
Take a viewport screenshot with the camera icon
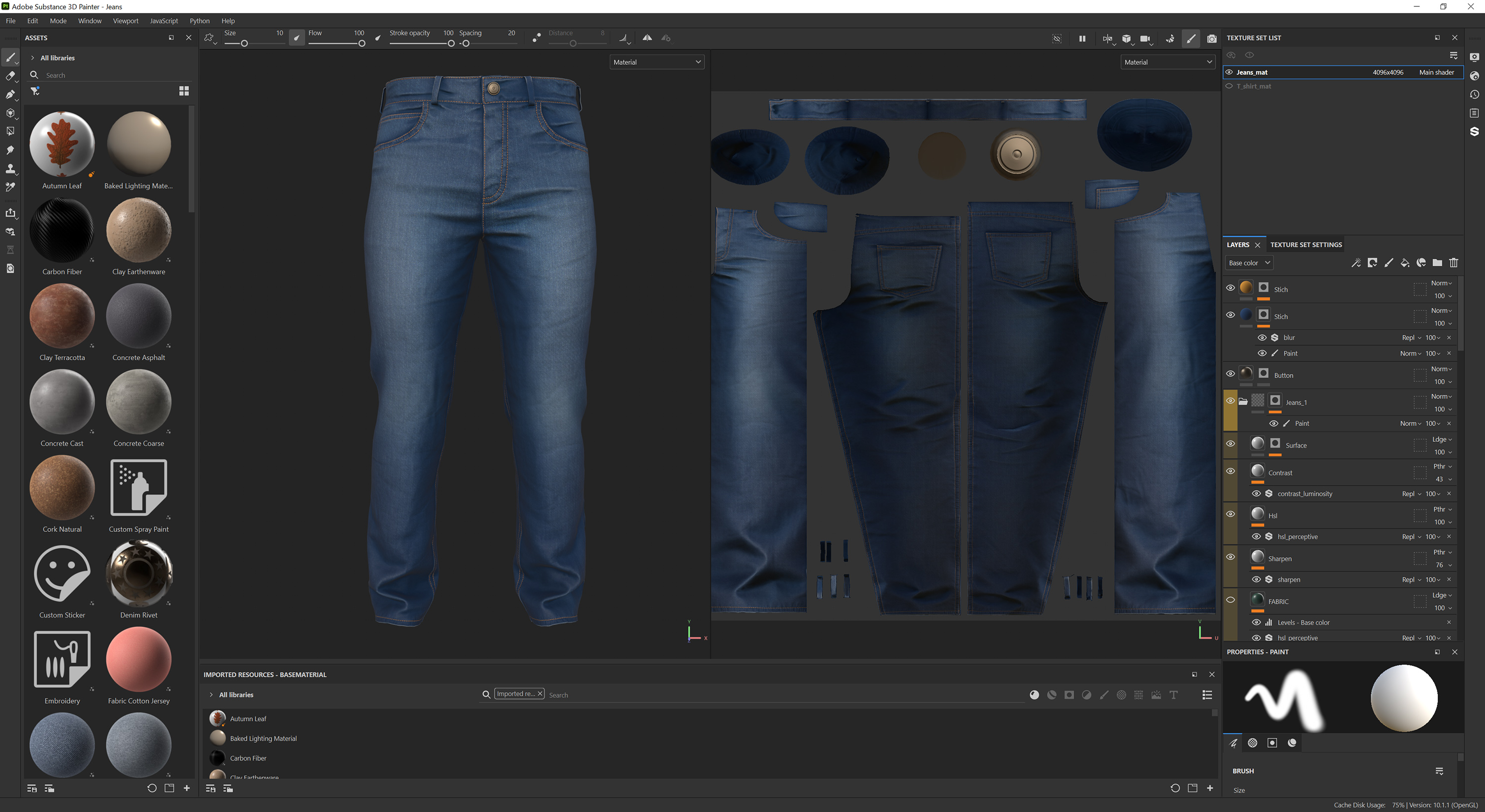(1211, 39)
